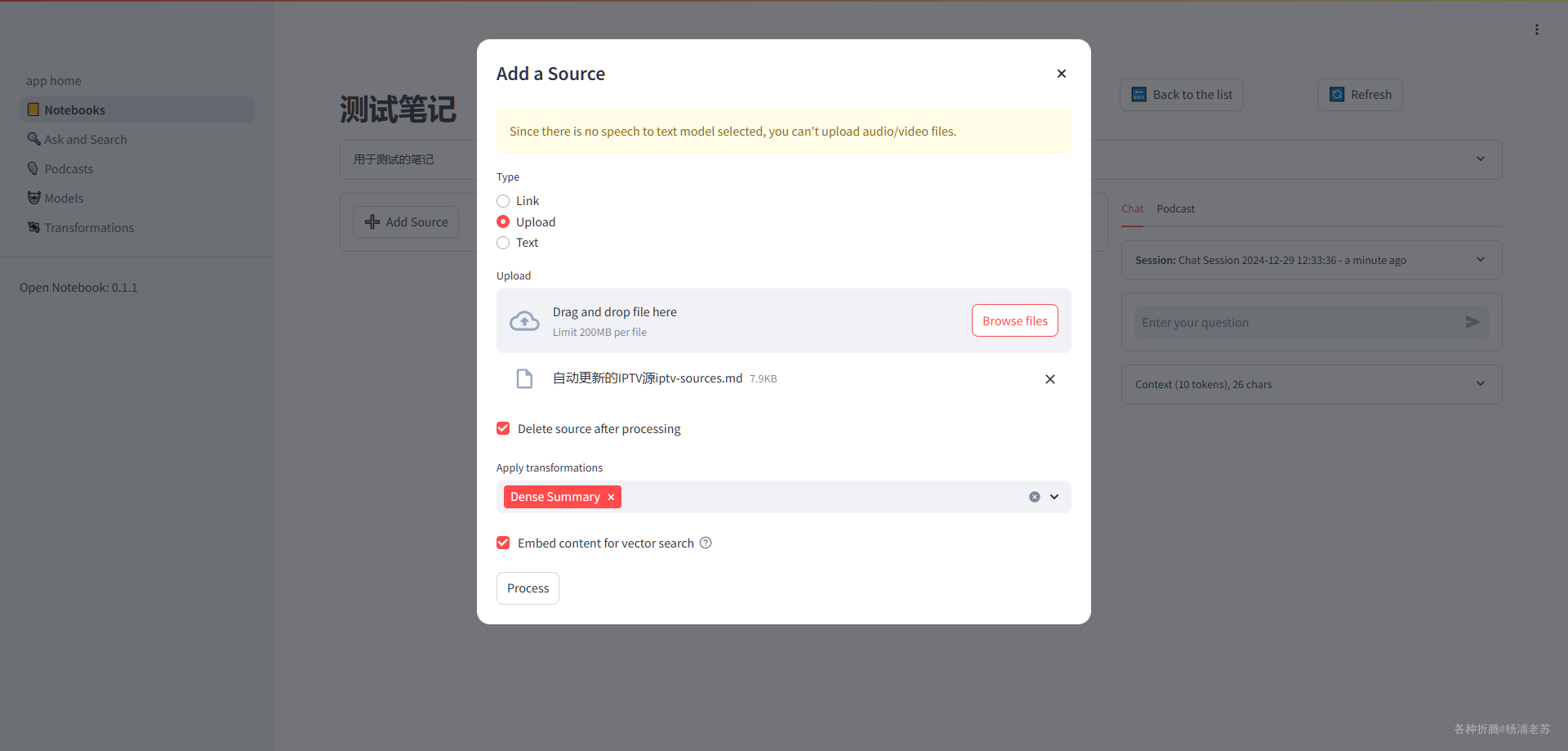1568x751 pixels.
Task: Expand the Apply transformations dropdown
Action: click(1054, 497)
